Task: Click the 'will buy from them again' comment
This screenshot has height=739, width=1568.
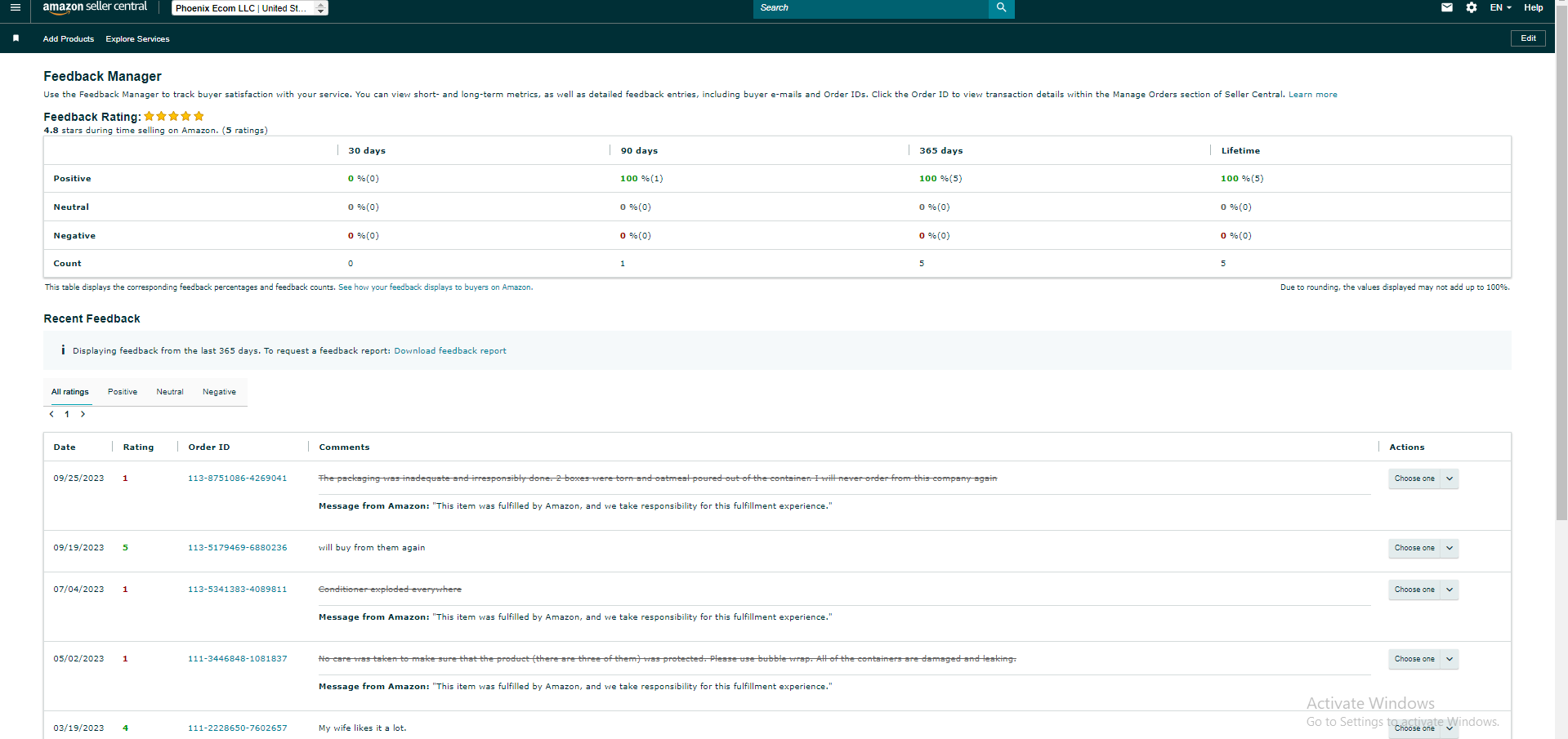Action: [x=372, y=548]
